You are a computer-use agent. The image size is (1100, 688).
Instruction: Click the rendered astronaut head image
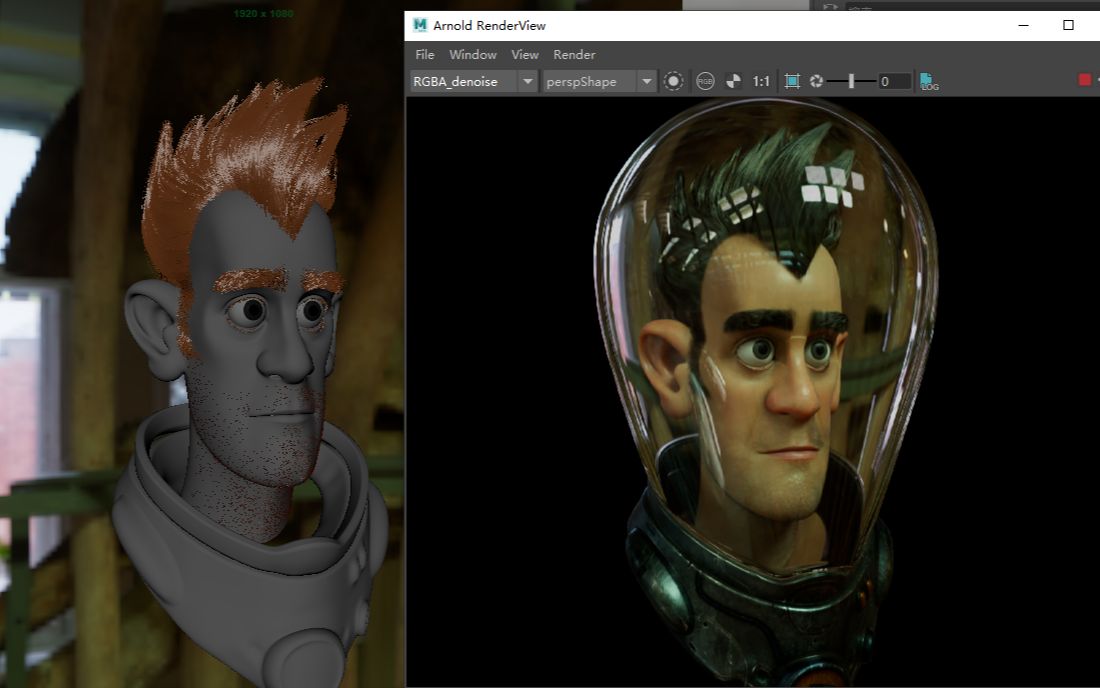pyautogui.click(x=765, y=393)
